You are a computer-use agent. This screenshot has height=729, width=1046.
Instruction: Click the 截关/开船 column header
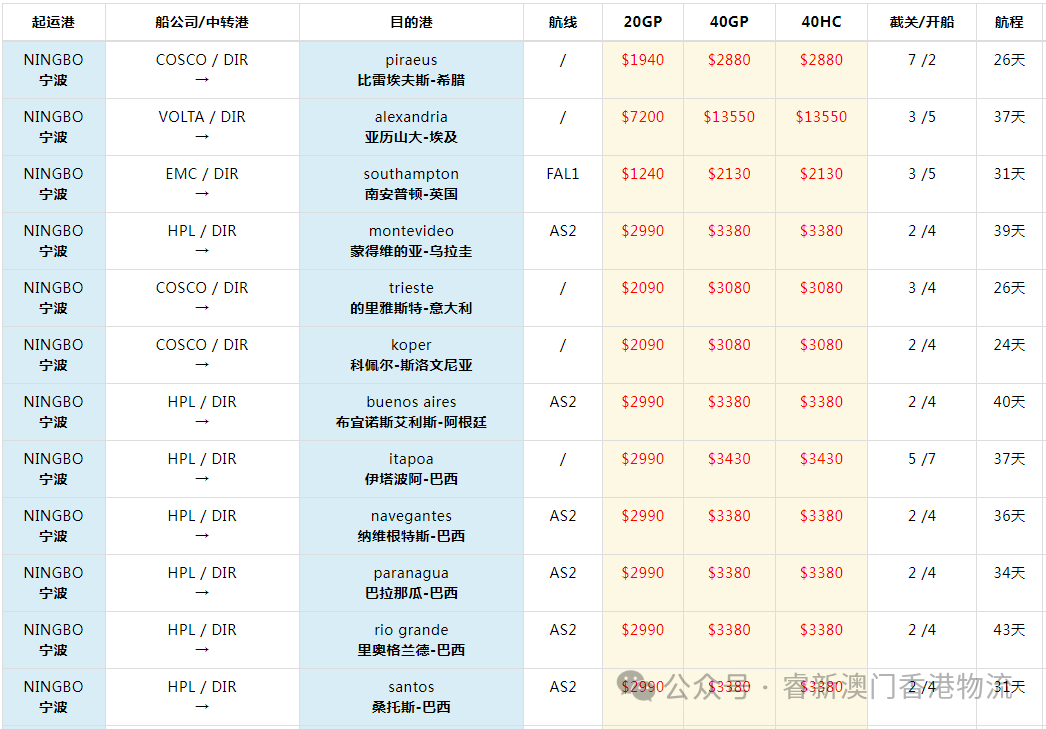point(922,22)
